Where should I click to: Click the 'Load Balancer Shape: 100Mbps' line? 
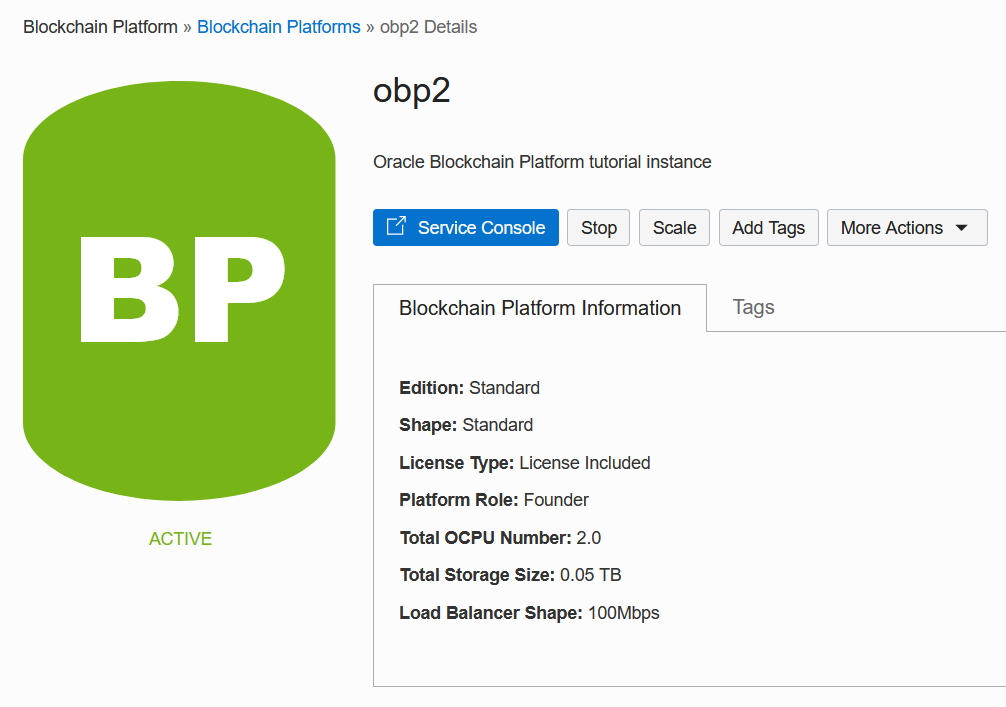coord(529,613)
